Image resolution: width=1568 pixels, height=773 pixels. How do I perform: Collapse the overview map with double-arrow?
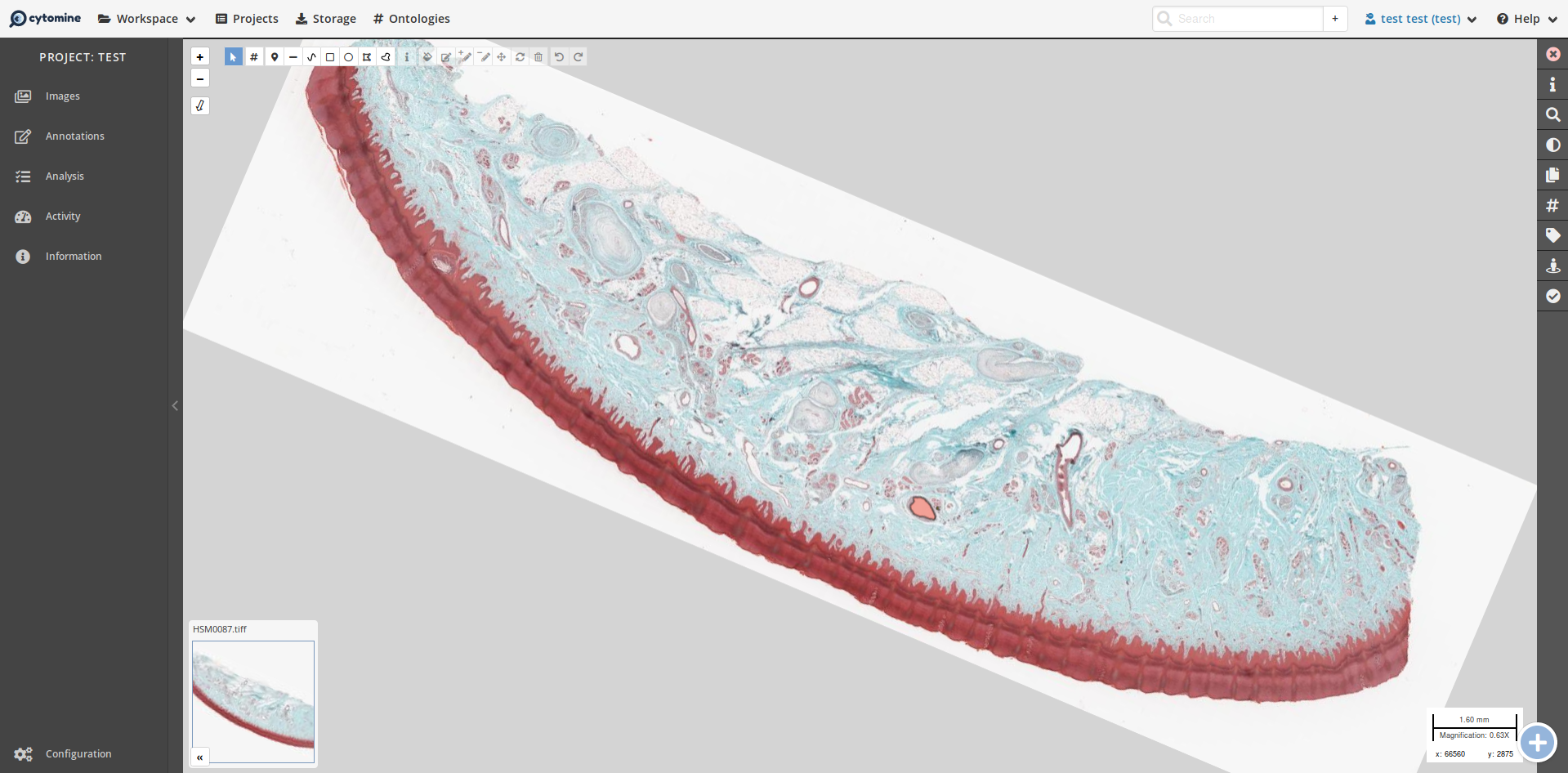pyautogui.click(x=200, y=757)
